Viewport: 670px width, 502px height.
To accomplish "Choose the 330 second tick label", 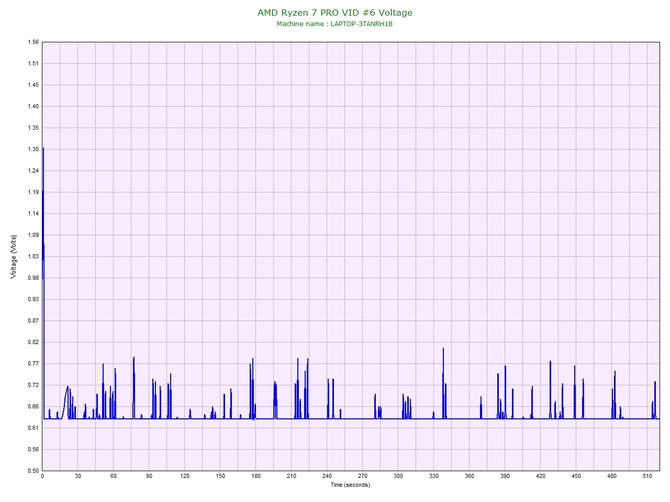I will [x=434, y=477].
